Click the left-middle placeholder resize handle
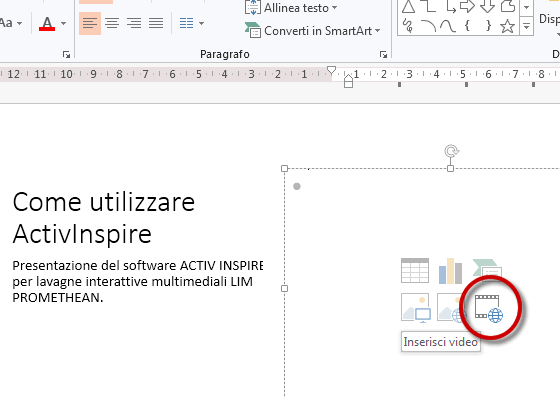Screen dimensions: 560x400 point(285,288)
